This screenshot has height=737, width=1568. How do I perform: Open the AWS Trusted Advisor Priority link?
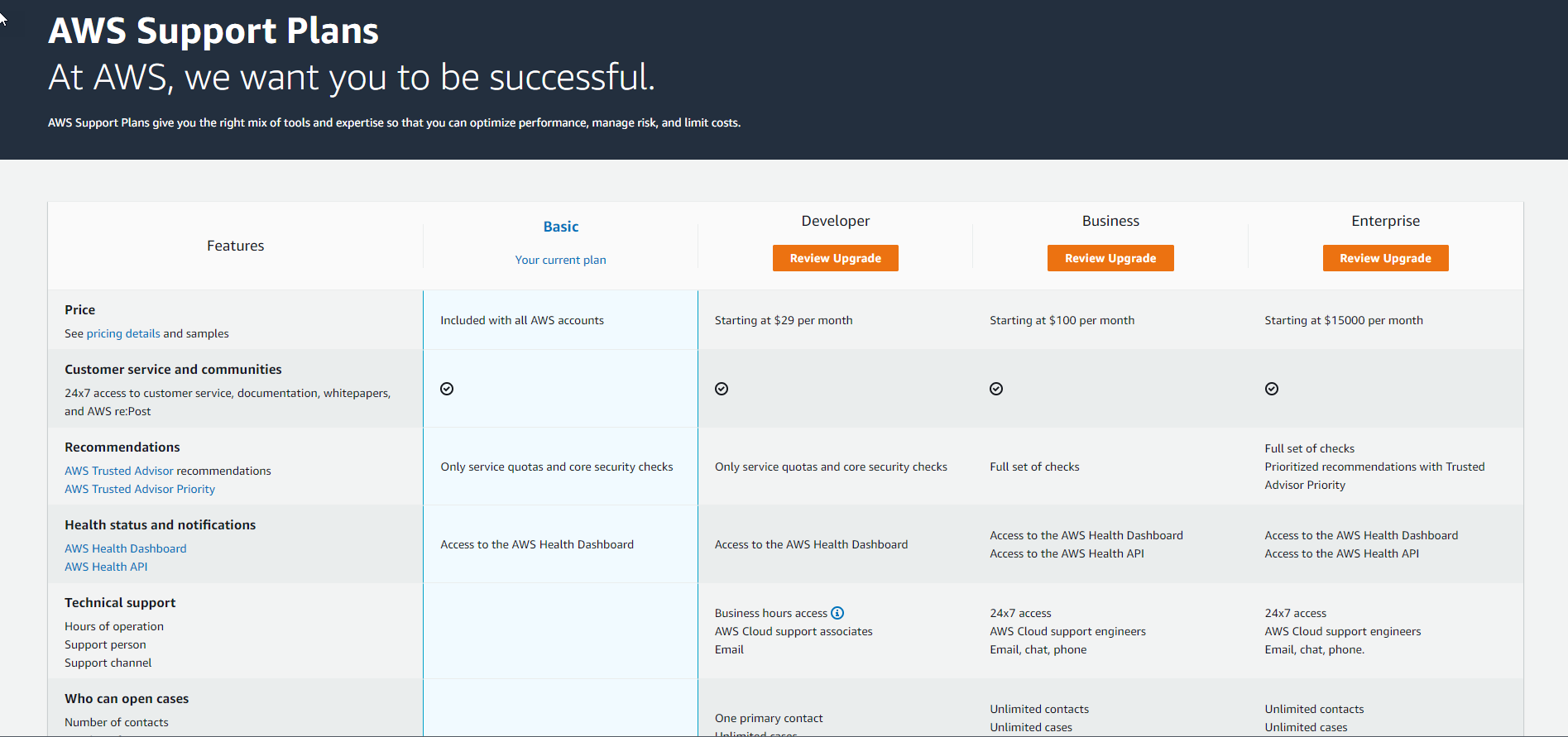tap(140, 489)
